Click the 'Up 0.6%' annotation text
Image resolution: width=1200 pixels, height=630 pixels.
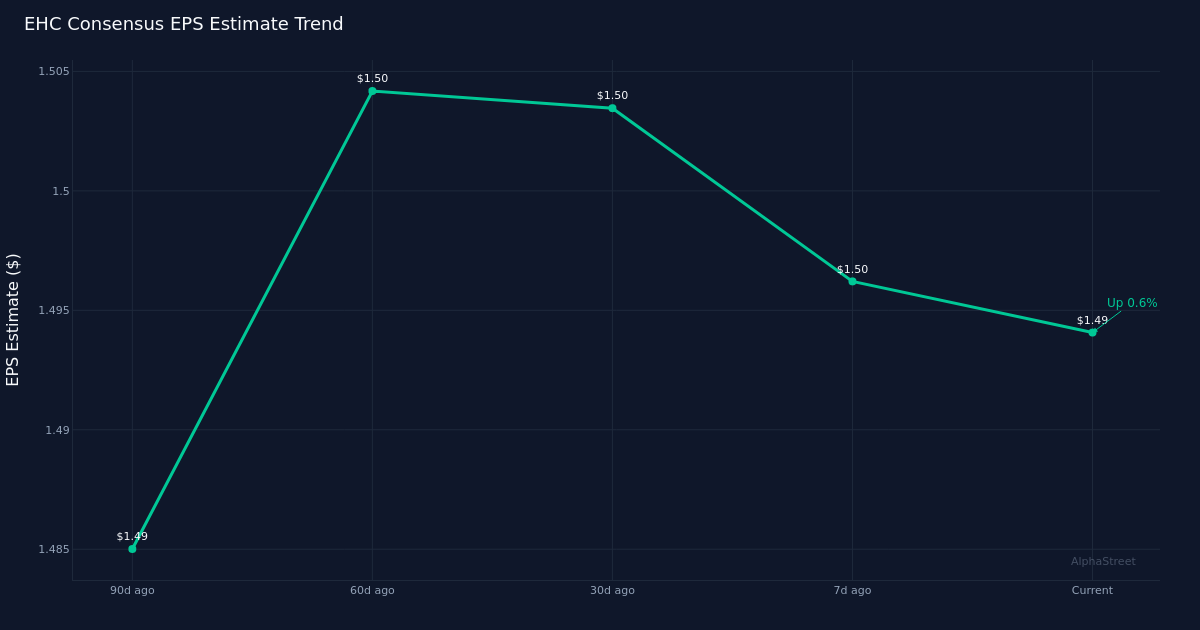[x=1131, y=303]
